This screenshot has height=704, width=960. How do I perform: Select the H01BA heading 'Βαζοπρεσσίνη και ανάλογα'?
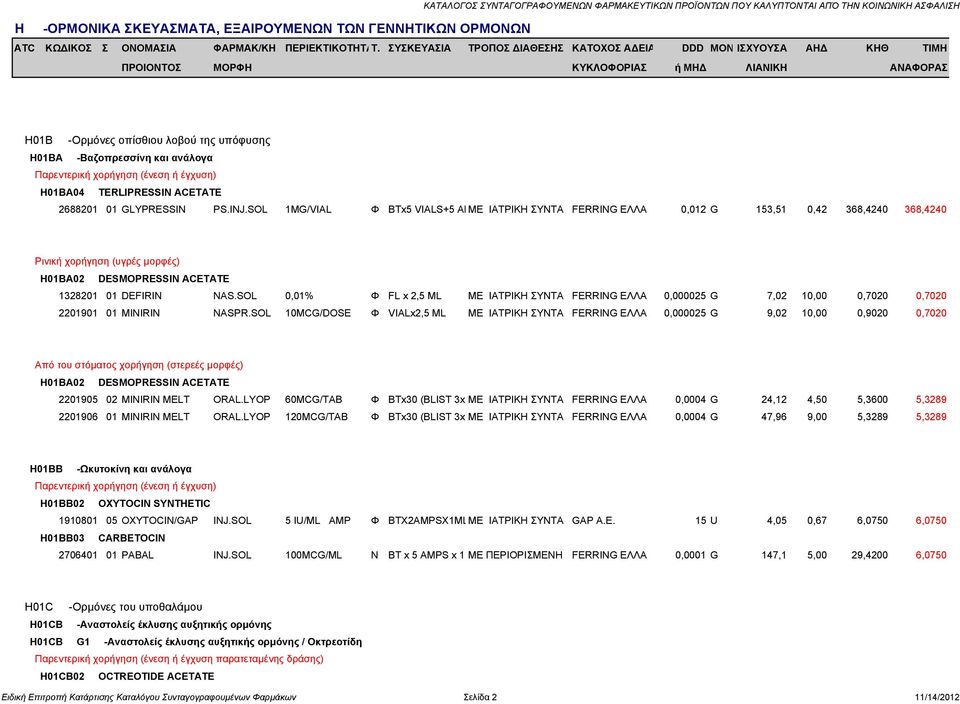tap(146, 157)
